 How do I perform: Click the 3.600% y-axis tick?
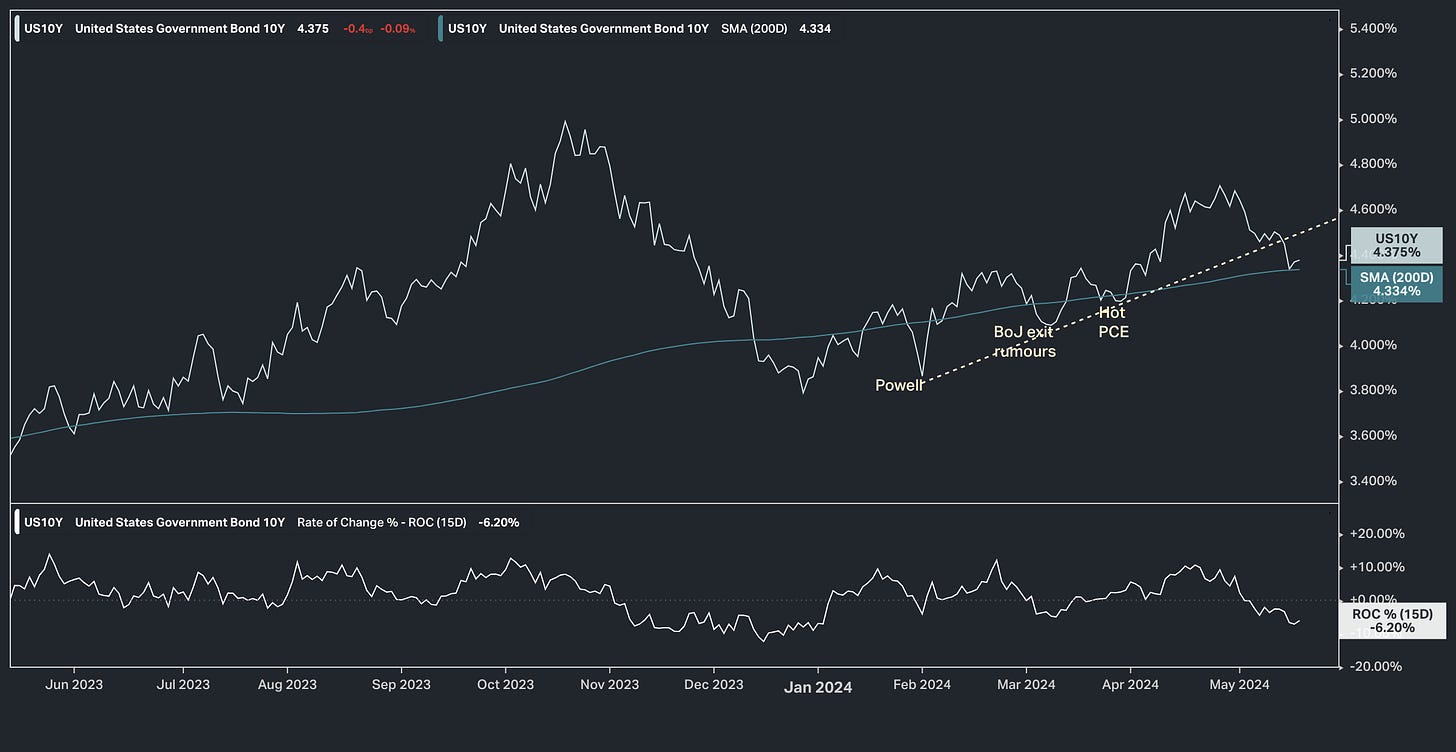coord(1372,436)
